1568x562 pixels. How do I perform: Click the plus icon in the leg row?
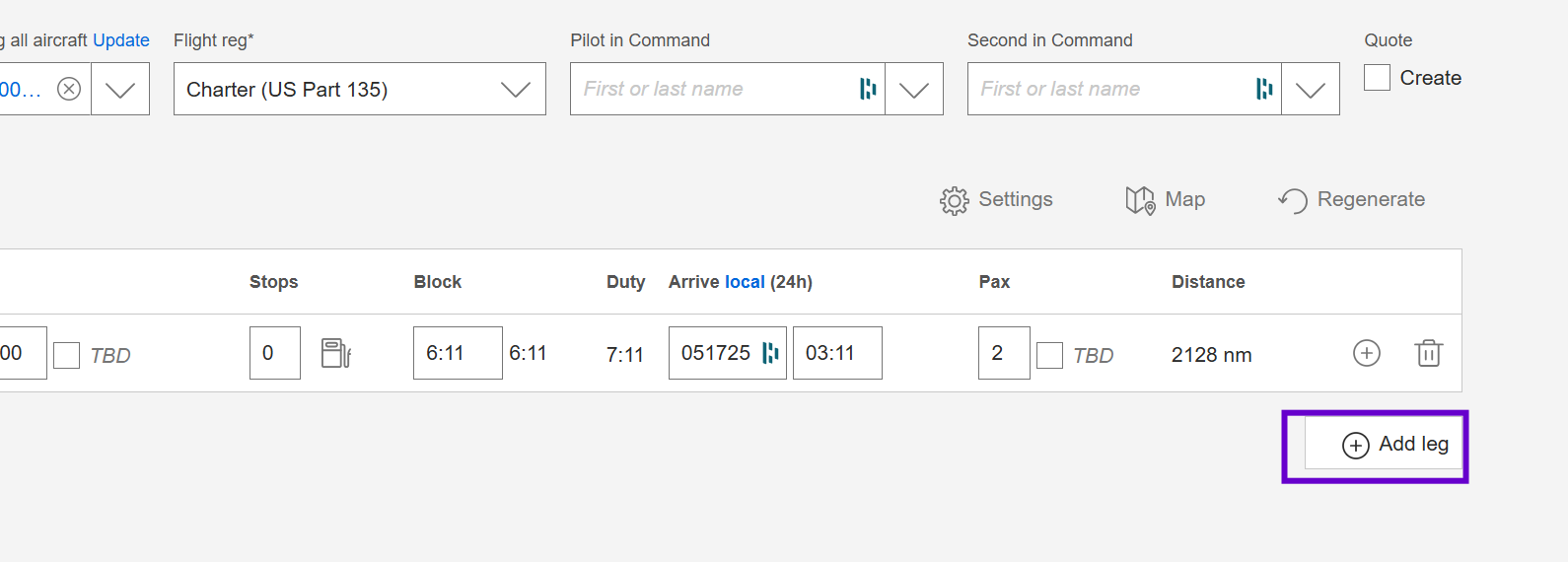click(x=1366, y=353)
